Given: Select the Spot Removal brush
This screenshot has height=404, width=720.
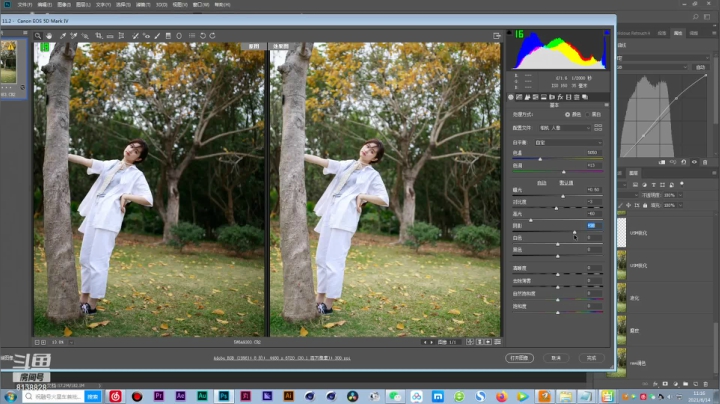Looking at the screenshot, I should [135, 36].
